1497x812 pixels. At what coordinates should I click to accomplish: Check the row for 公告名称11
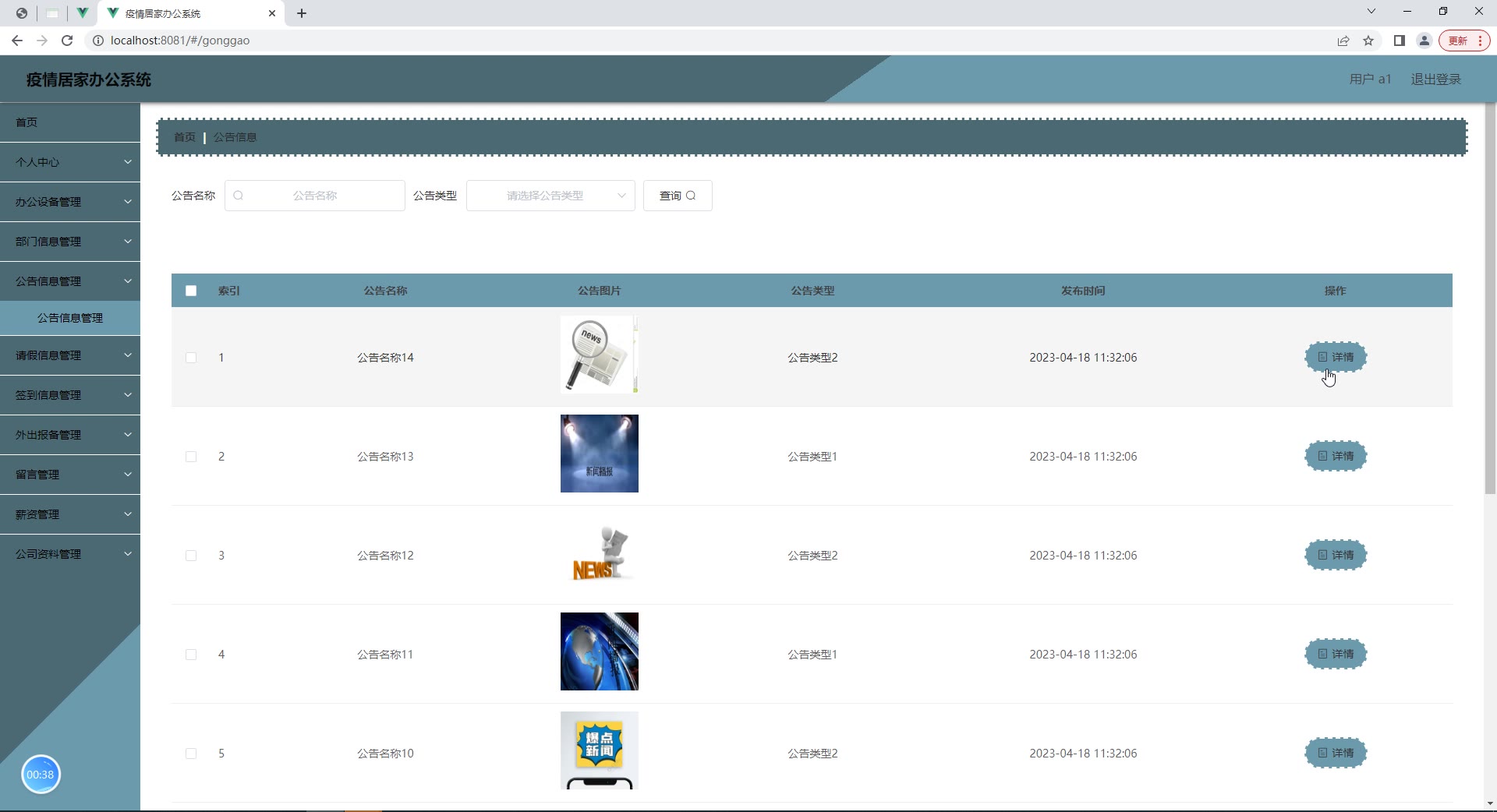tap(191, 655)
